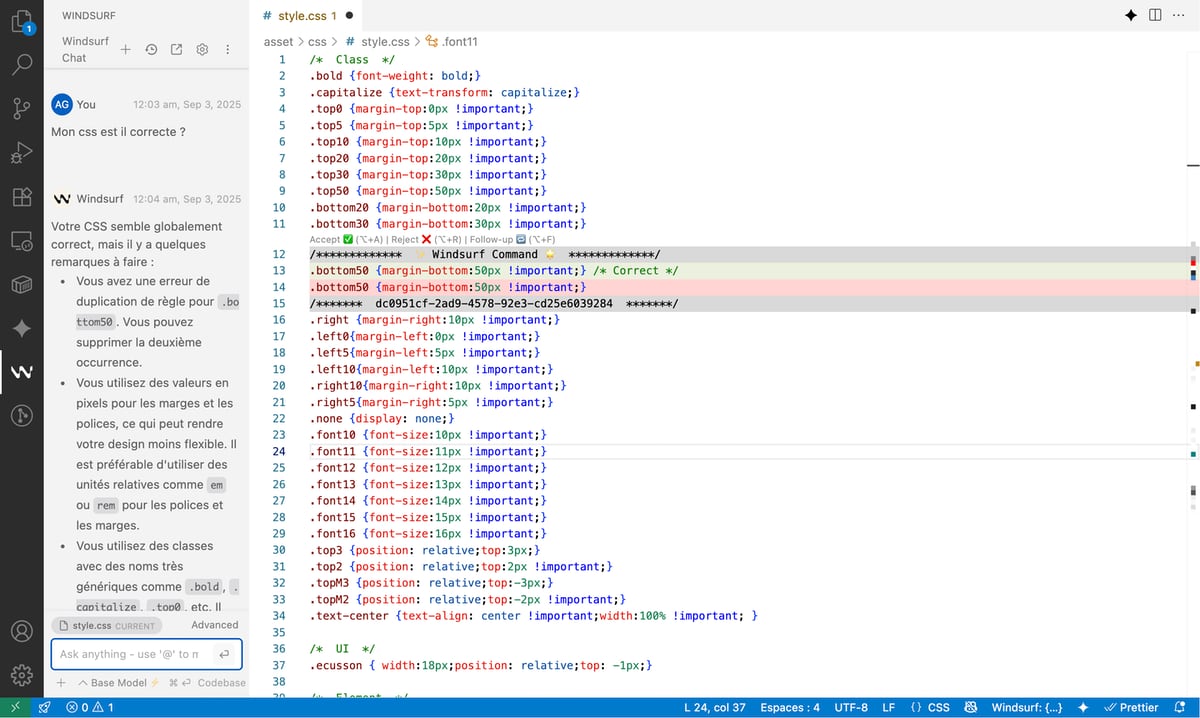Start a new Windsurf chat with plus icon
Screen dimensions: 1200x718
[125, 49]
